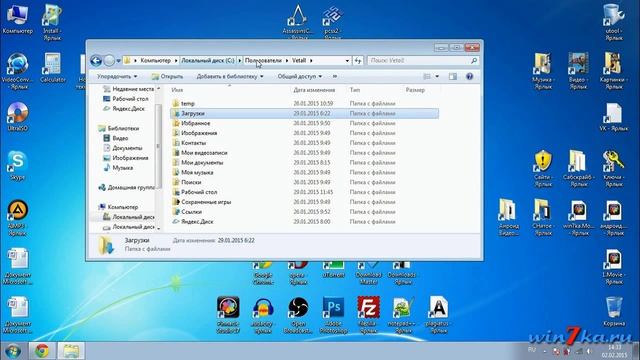The image size is (640, 360).
Task: Select the temp folder row
Action: (x=304, y=104)
